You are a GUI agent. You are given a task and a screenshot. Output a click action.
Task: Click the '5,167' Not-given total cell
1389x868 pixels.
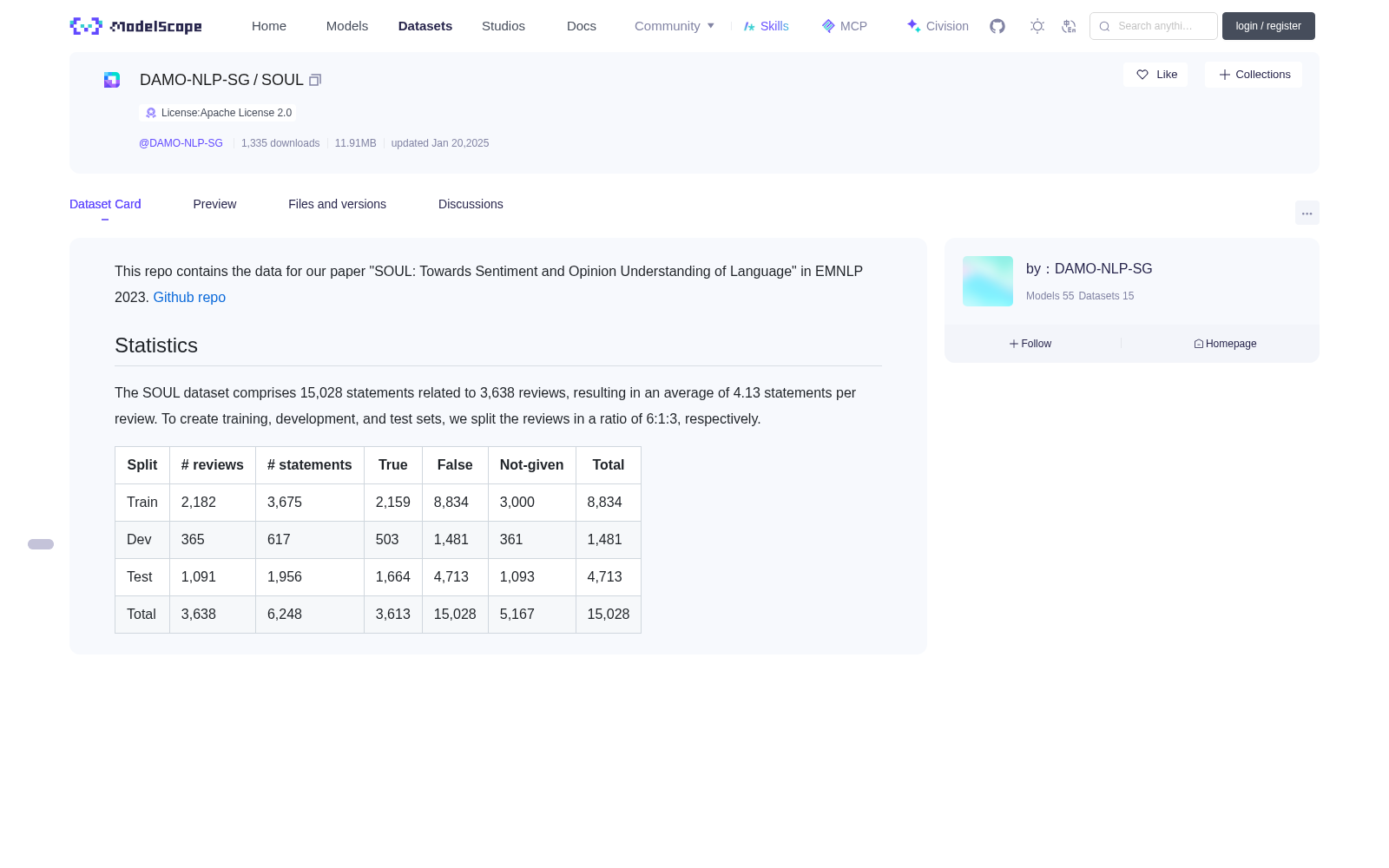[x=532, y=615]
